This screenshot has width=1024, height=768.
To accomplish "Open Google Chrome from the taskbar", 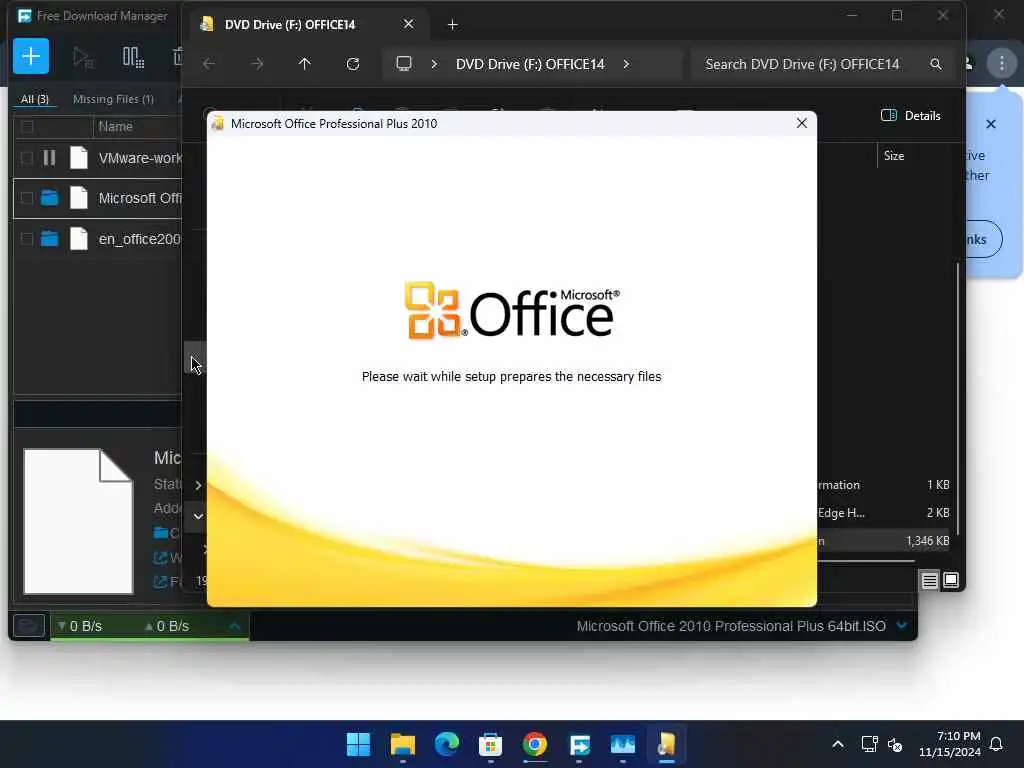I will (x=535, y=744).
